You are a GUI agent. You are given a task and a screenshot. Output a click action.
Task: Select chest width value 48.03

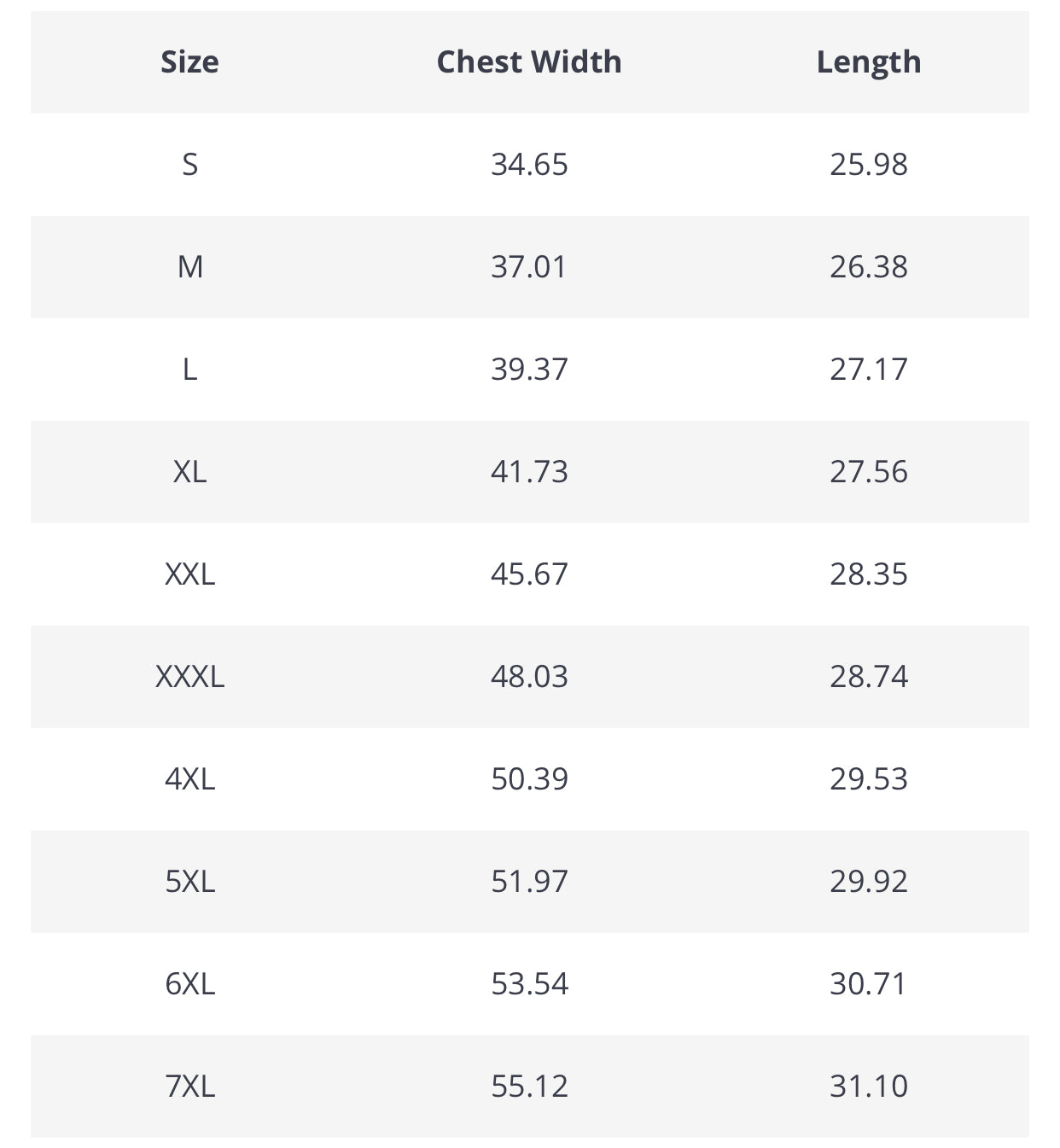[x=529, y=677]
